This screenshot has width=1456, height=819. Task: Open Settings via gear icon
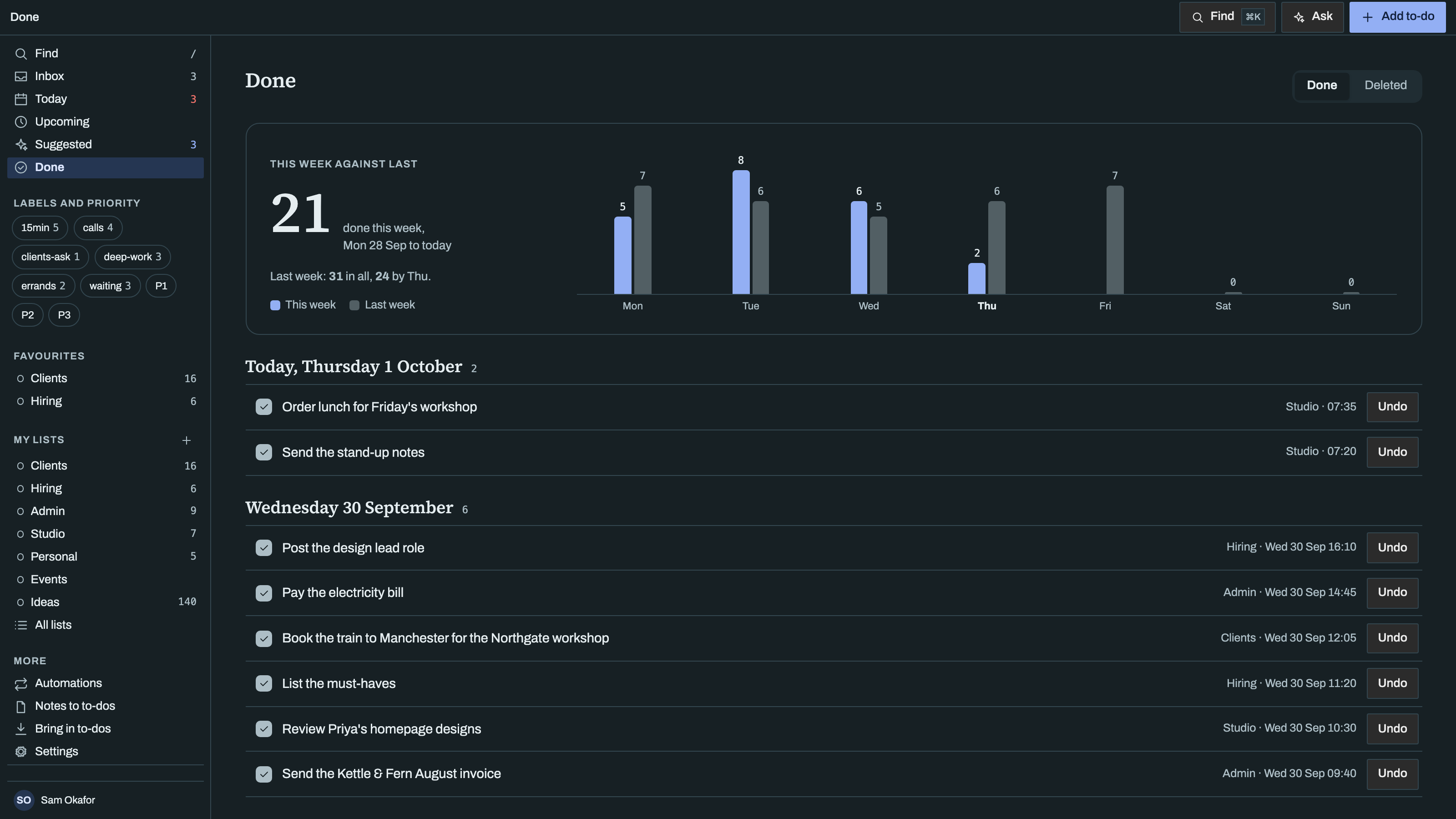(21, 752)
